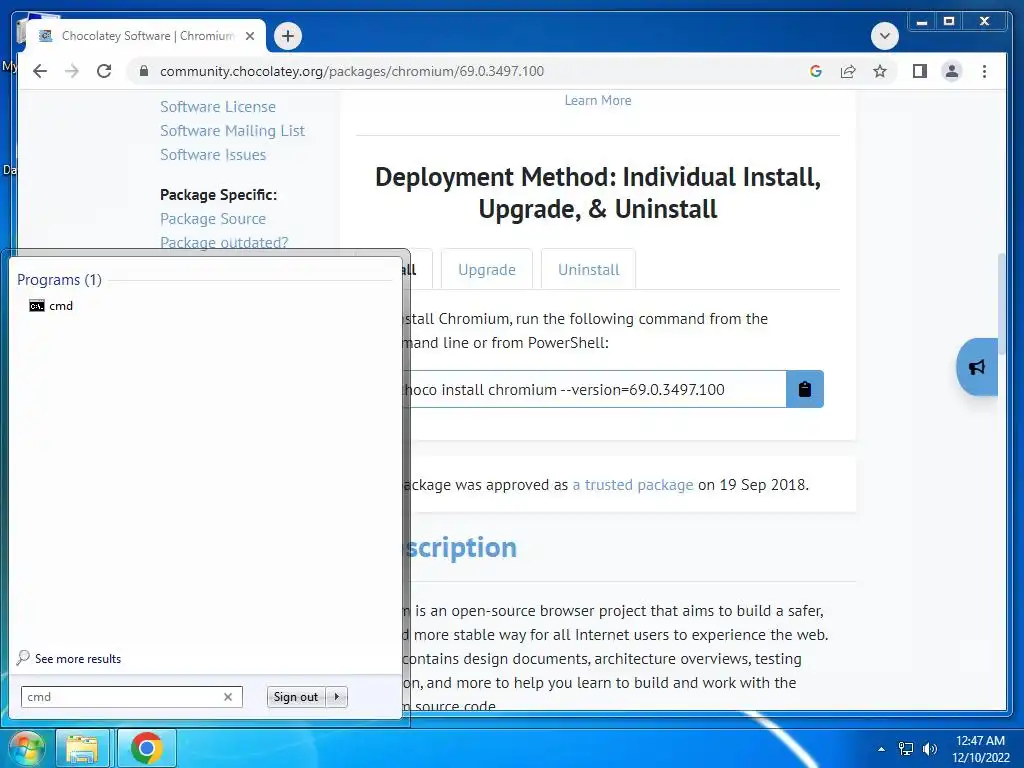The width and height of the screenshot is (1024, 768).
Task: Open the announcements megaphone widget
Action: point(977,367)
